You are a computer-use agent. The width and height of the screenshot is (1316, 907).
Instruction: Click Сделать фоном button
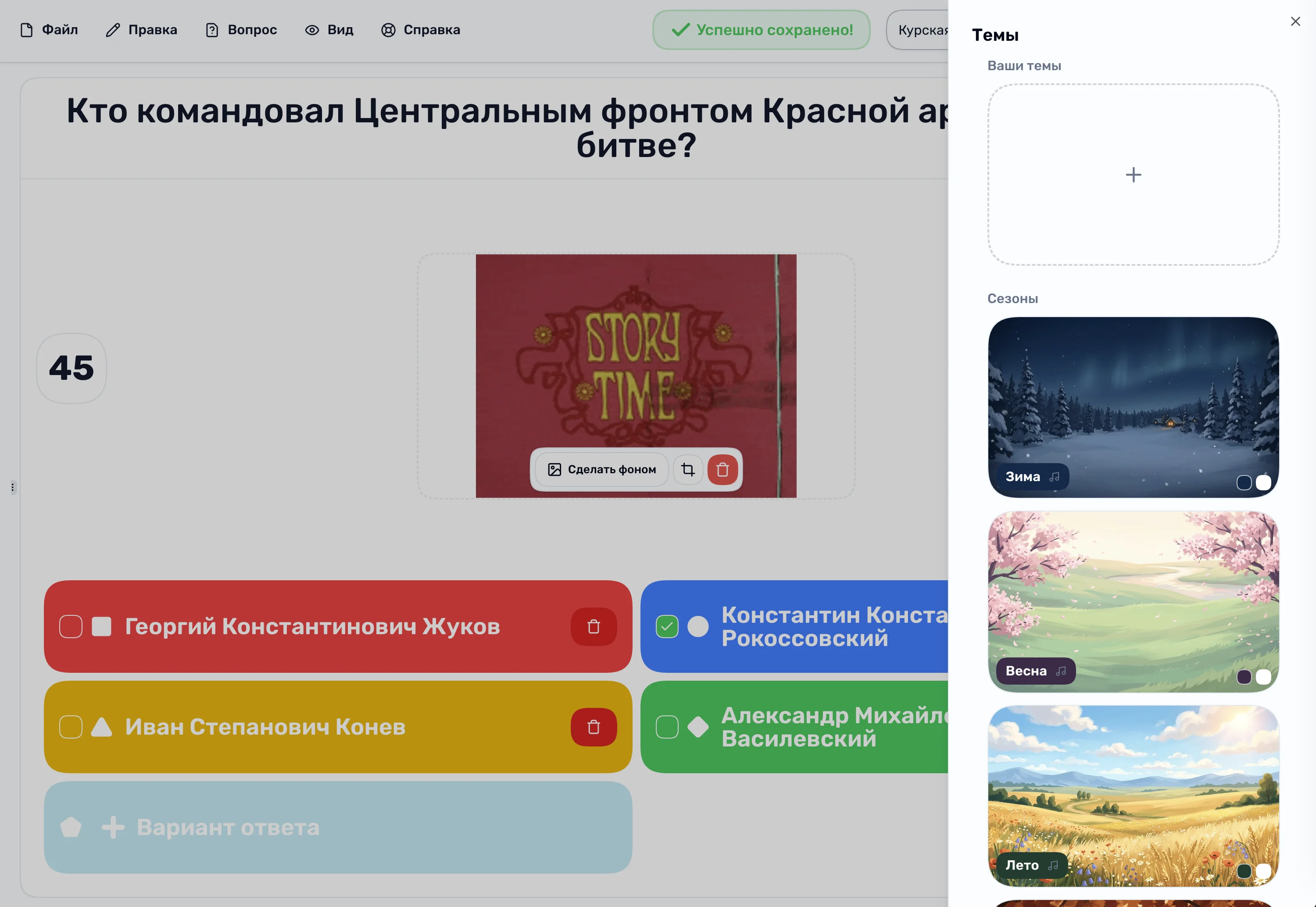(602, 469)
